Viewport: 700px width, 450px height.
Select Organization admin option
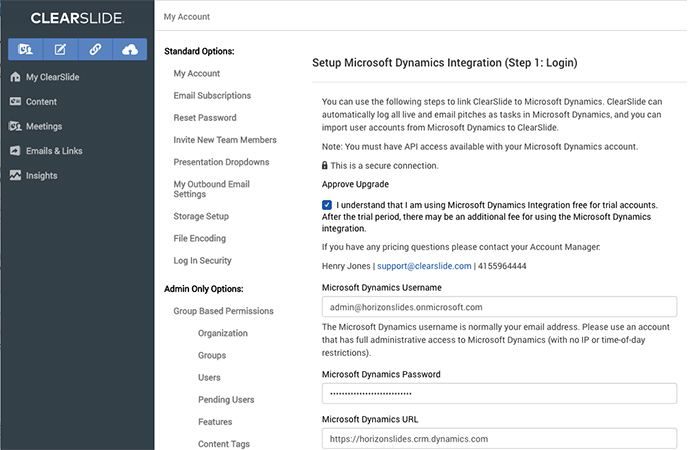tap(223, 333)
